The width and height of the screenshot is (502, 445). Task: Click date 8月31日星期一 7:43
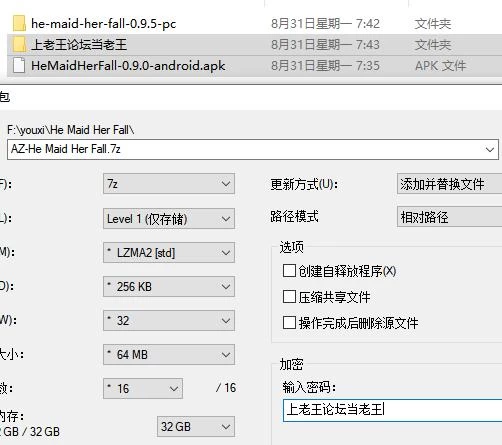[325, 45]
